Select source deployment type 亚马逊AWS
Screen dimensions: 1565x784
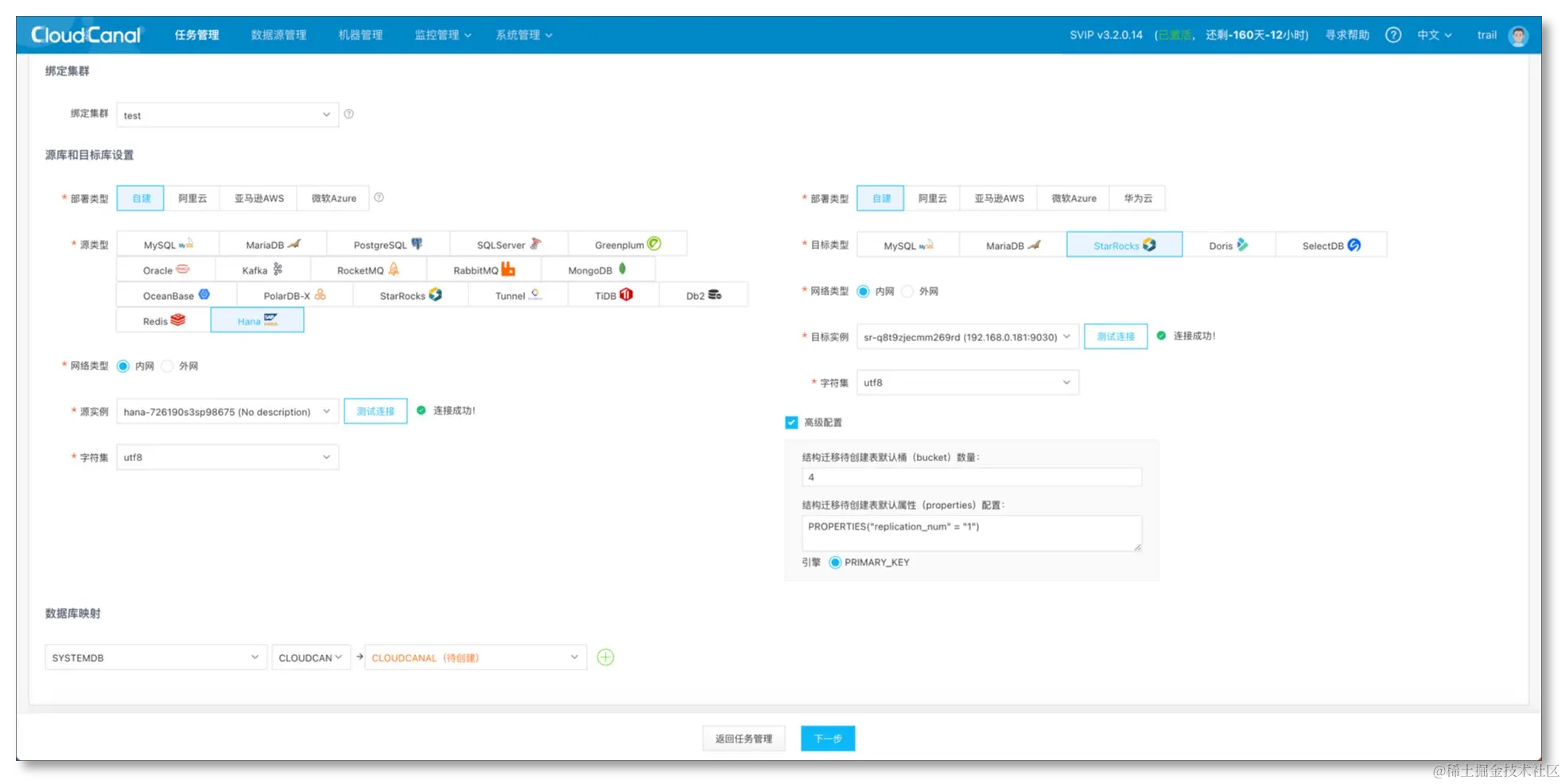(x=259, y=198)
